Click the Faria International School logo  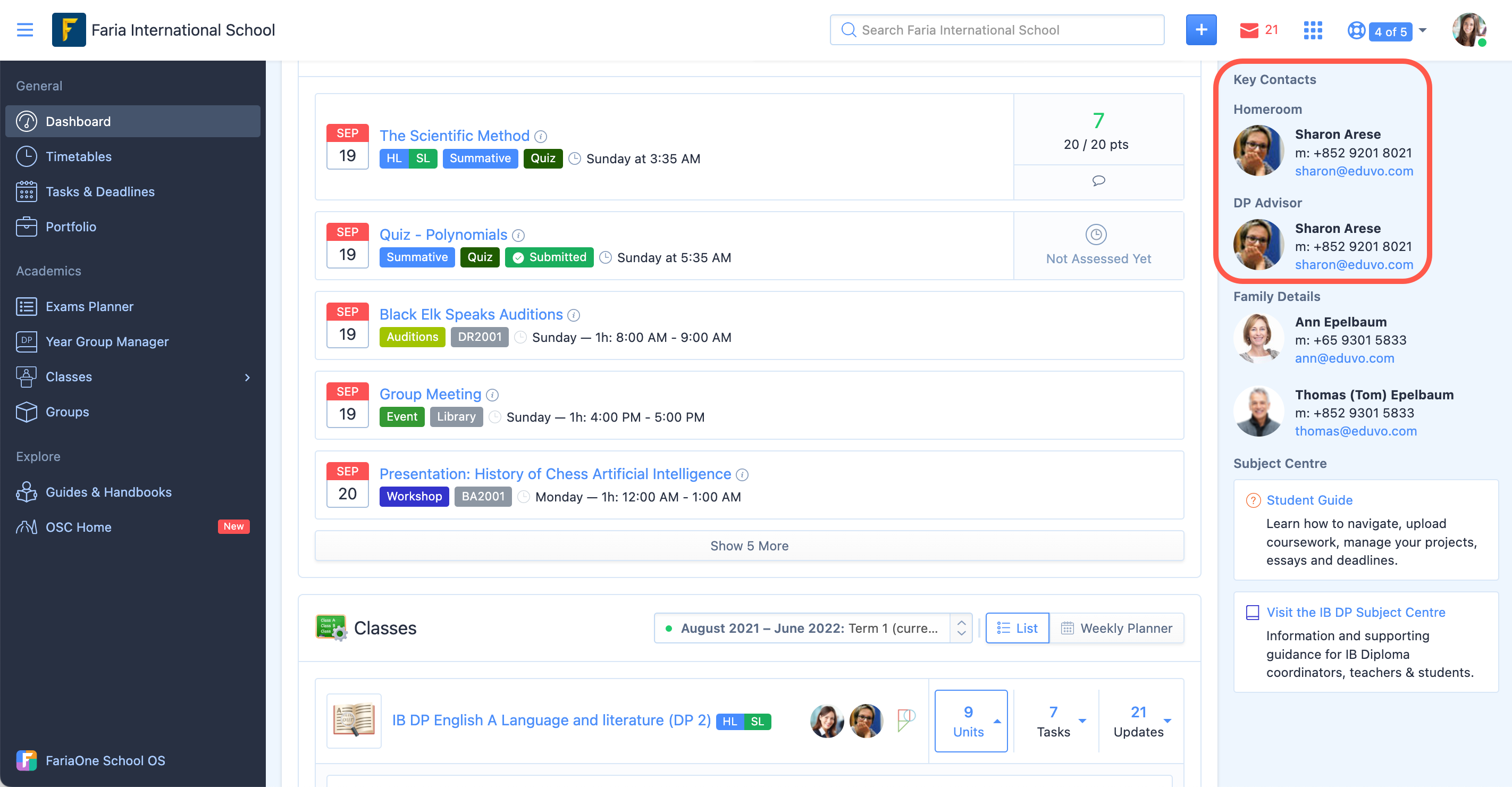pyautogui.click(x=69, y=30)
